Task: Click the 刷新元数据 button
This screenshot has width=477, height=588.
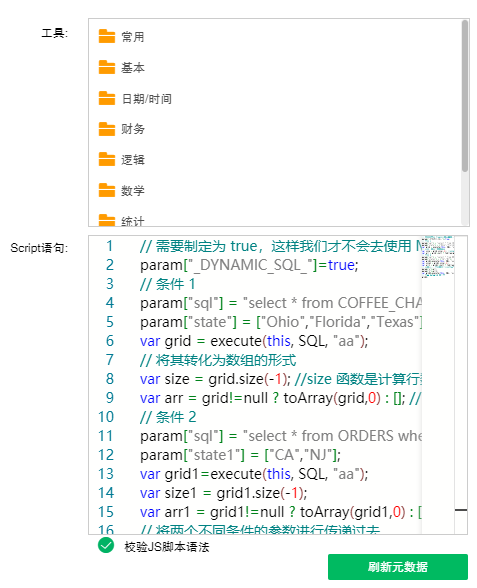Action: (x=398, y=567)
